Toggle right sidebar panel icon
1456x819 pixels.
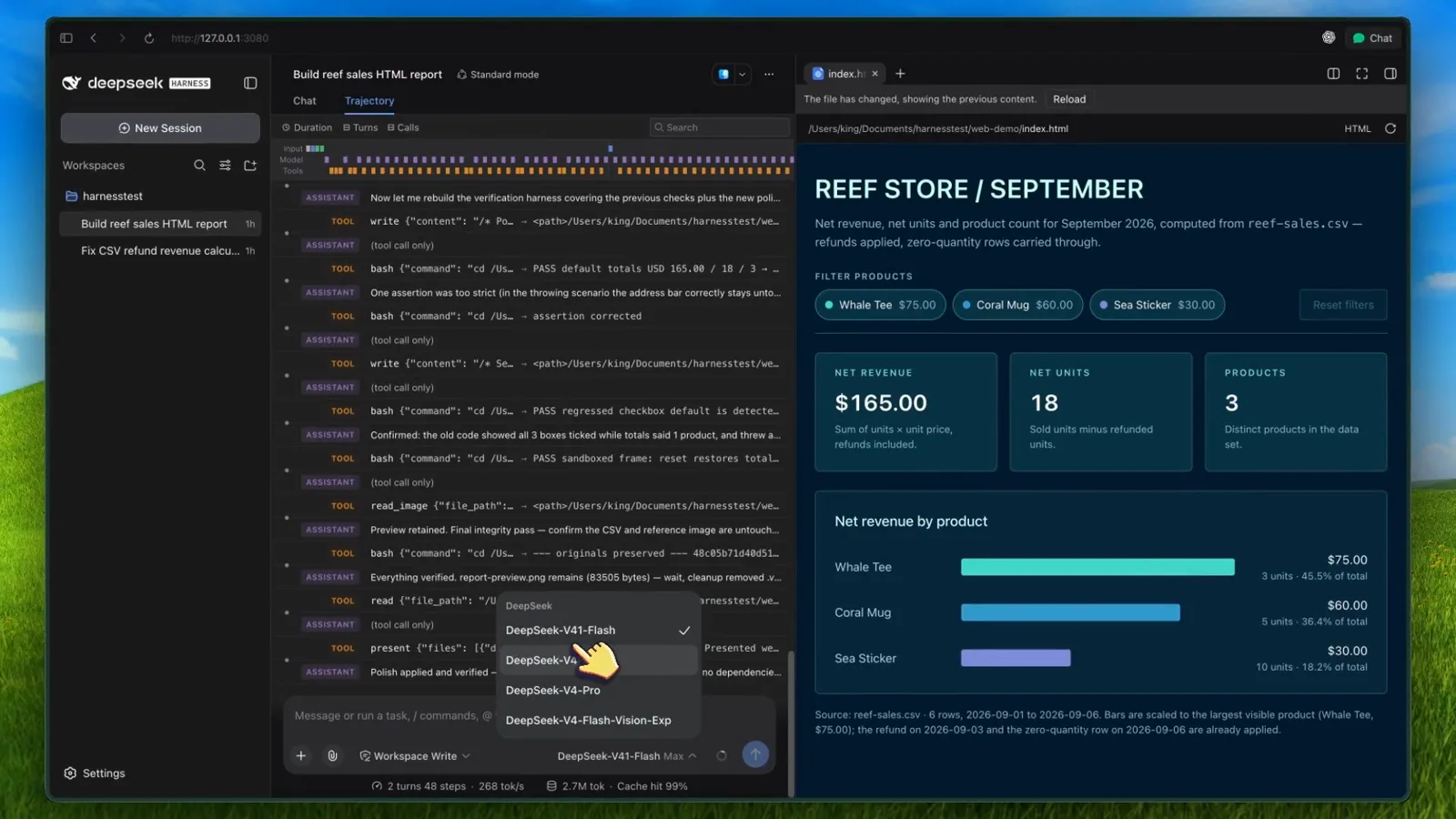tap(1390, 74)
